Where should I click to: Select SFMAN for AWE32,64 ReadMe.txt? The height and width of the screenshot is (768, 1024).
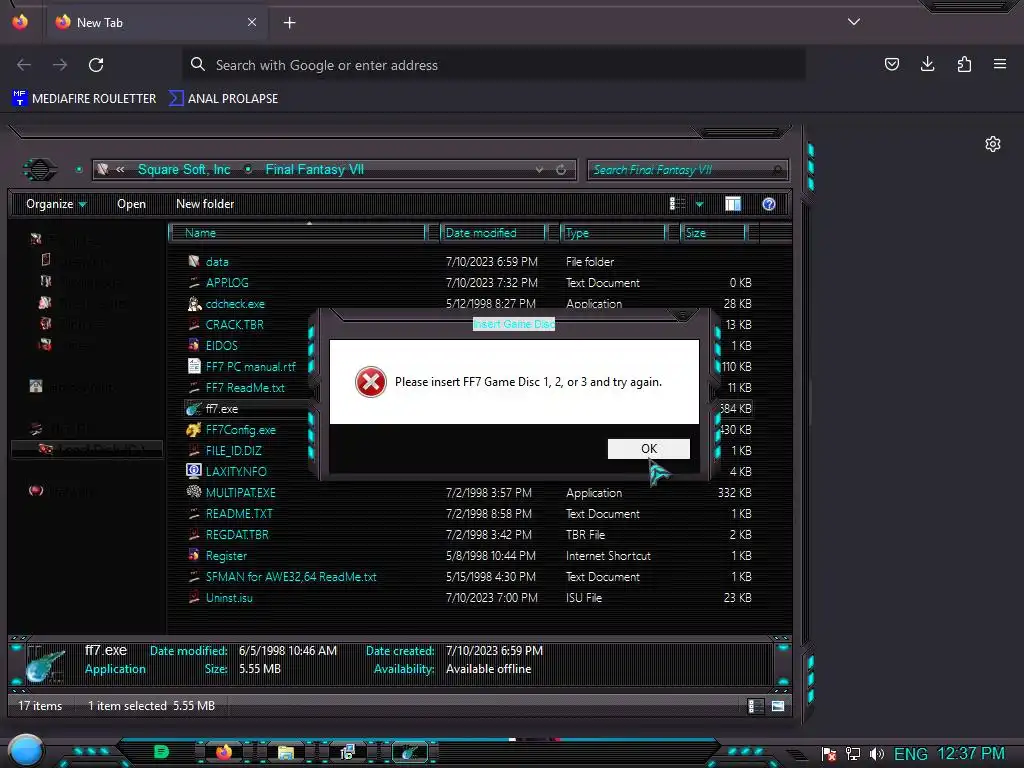click(291, 577)
